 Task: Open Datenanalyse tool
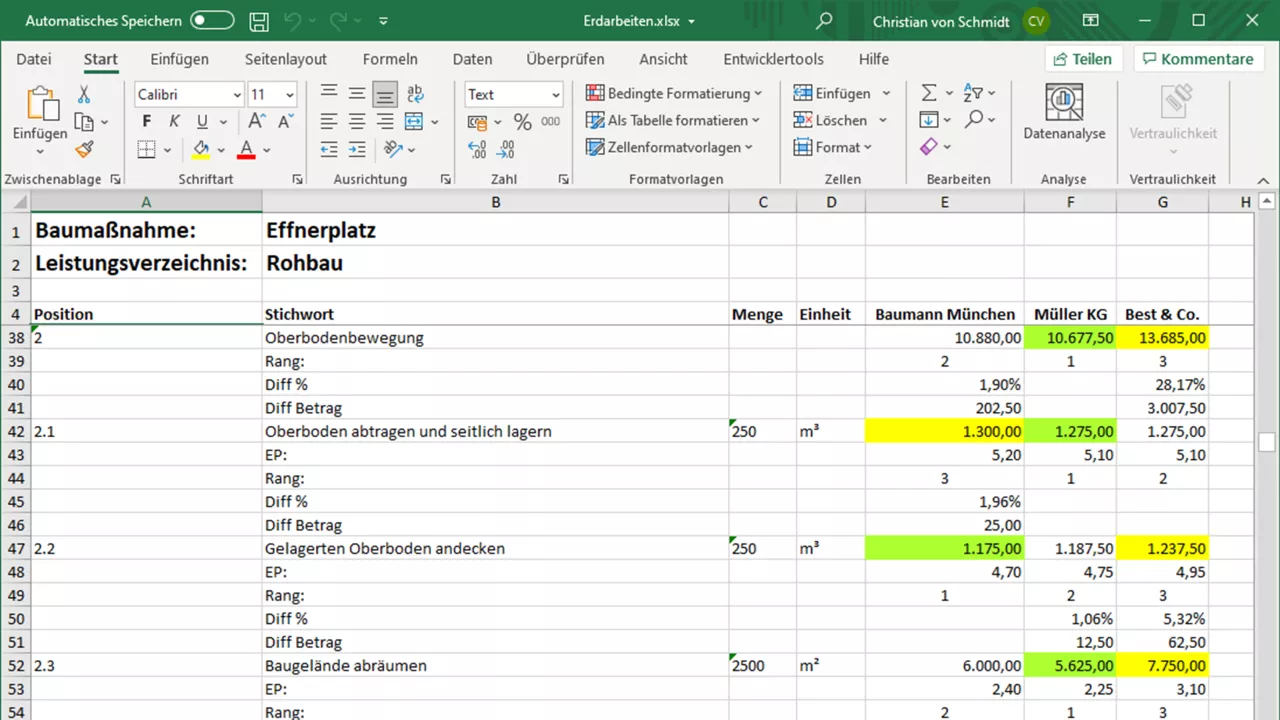tap(1064, 112)
